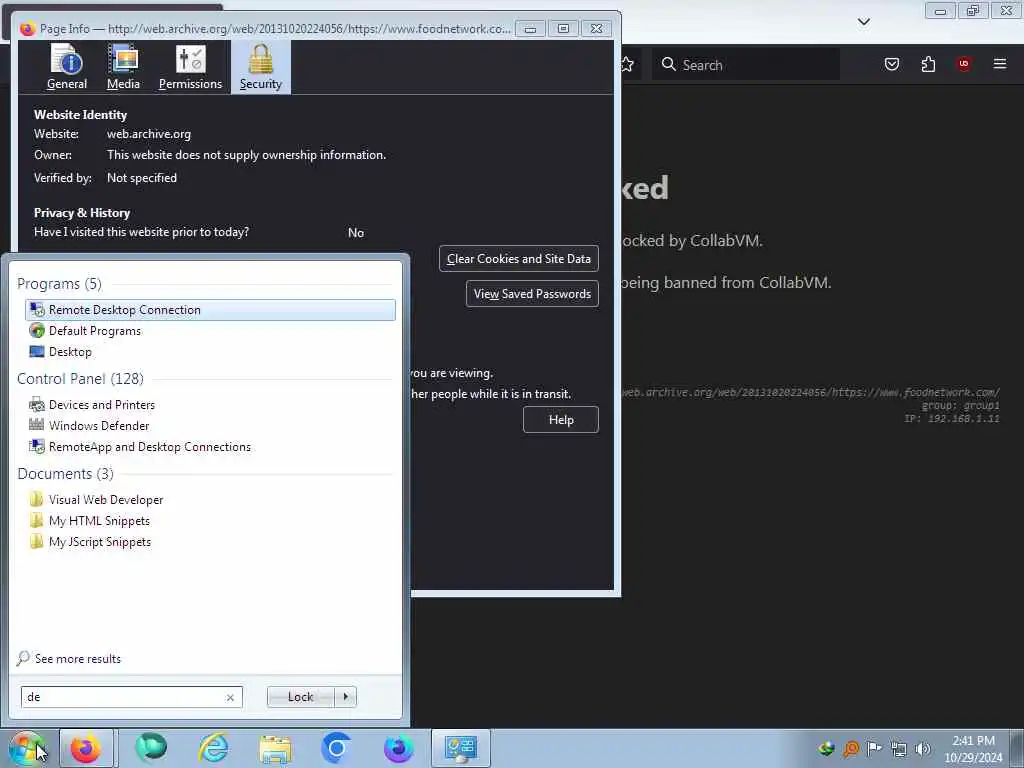Image resolution: width=1024 pixels, height=768 pixels.
Task: Click Firefox icon in taskbar
Action: tap(86, 748)
